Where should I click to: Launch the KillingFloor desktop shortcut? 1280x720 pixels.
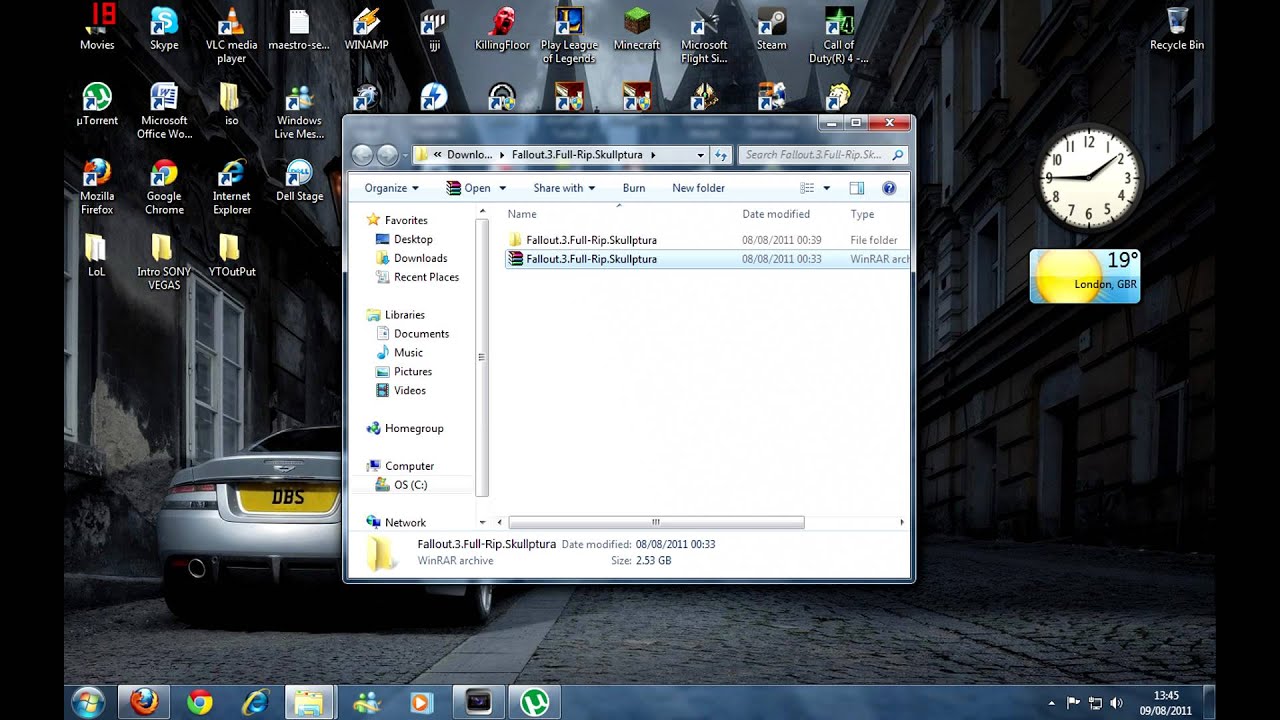(502, 28)
